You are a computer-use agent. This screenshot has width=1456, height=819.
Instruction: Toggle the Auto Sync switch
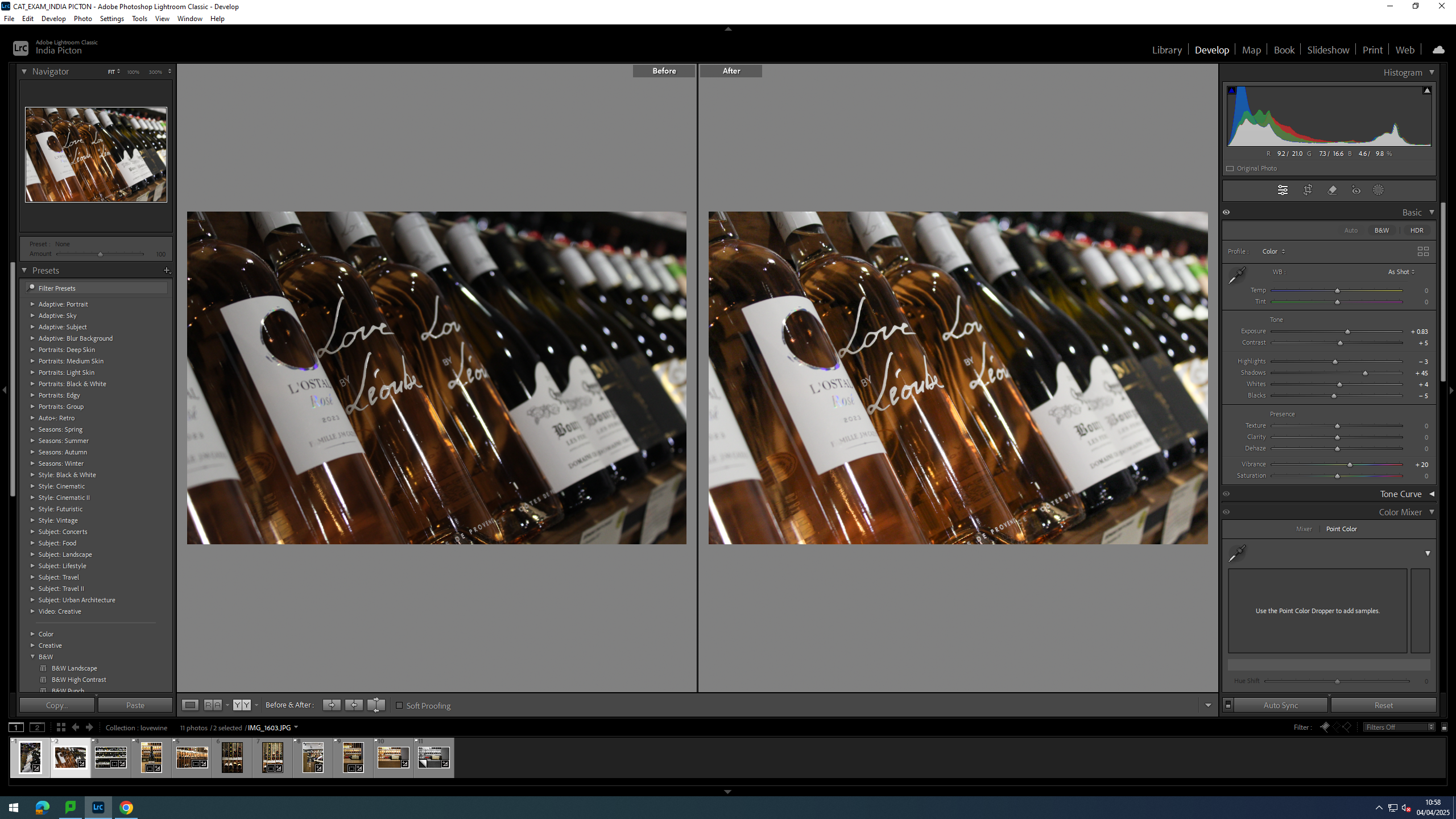1228,705
